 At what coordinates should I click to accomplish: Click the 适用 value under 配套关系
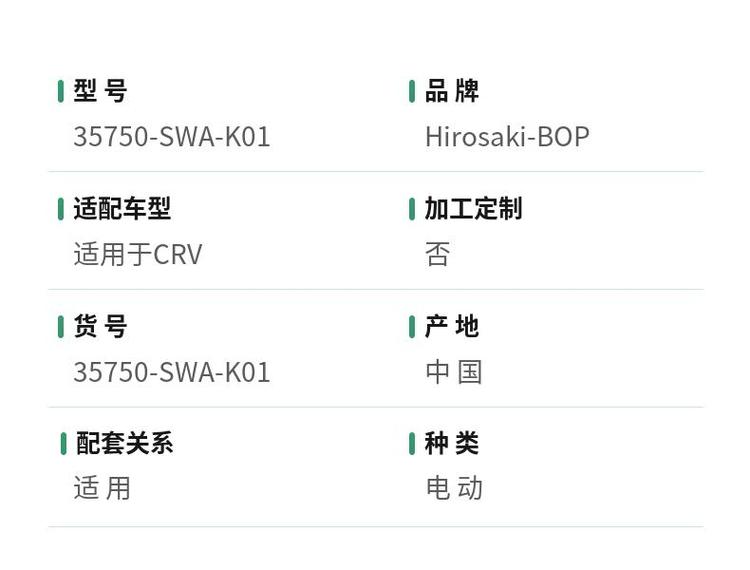tap(102, 488)
